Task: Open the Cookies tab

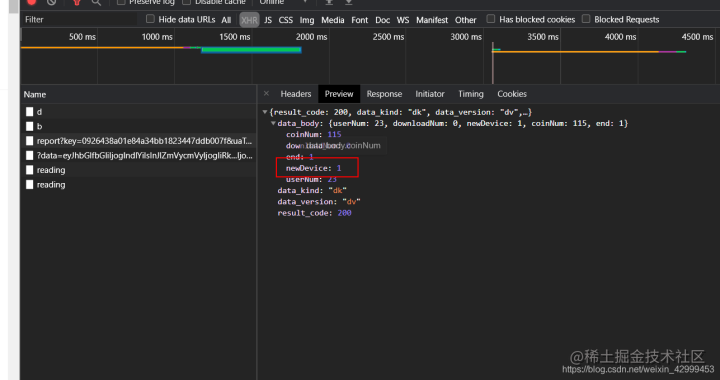Action: pyautogui.click(x=512, y=94)
